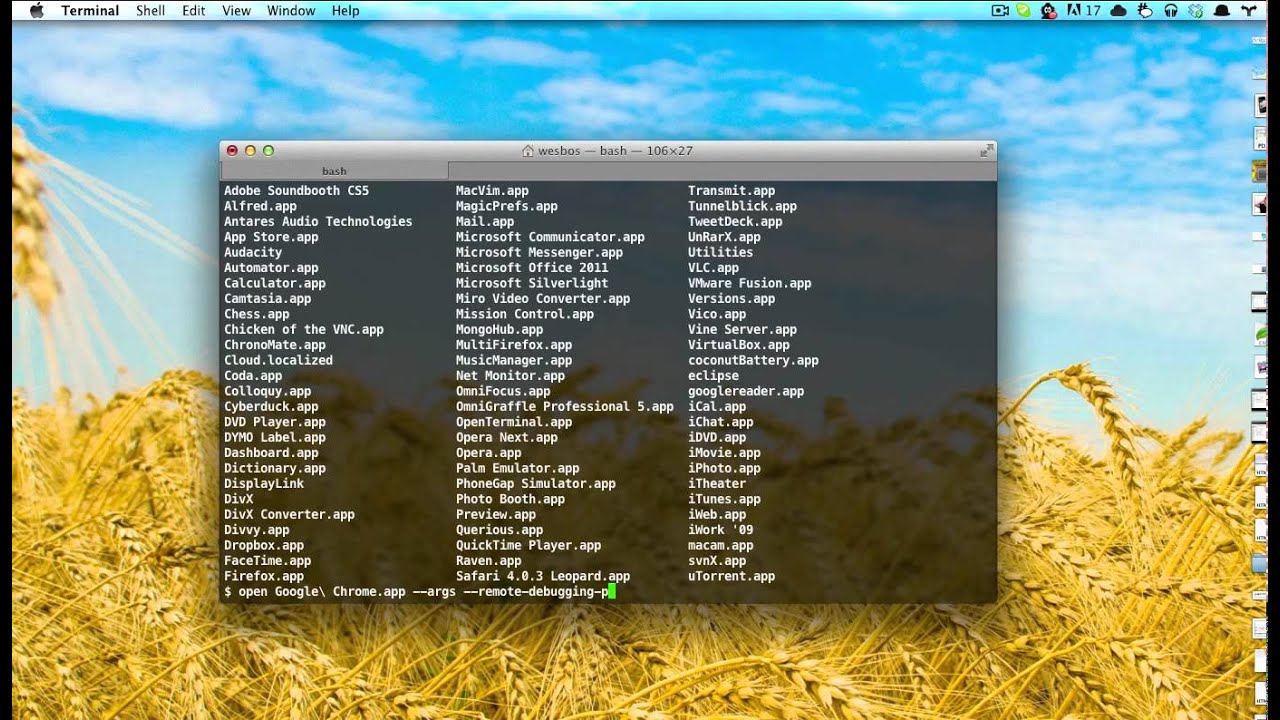The width and height of the screenshot is (1280, 720).
Task: Click the 'googlereader.app' entry
Action: 746,392
